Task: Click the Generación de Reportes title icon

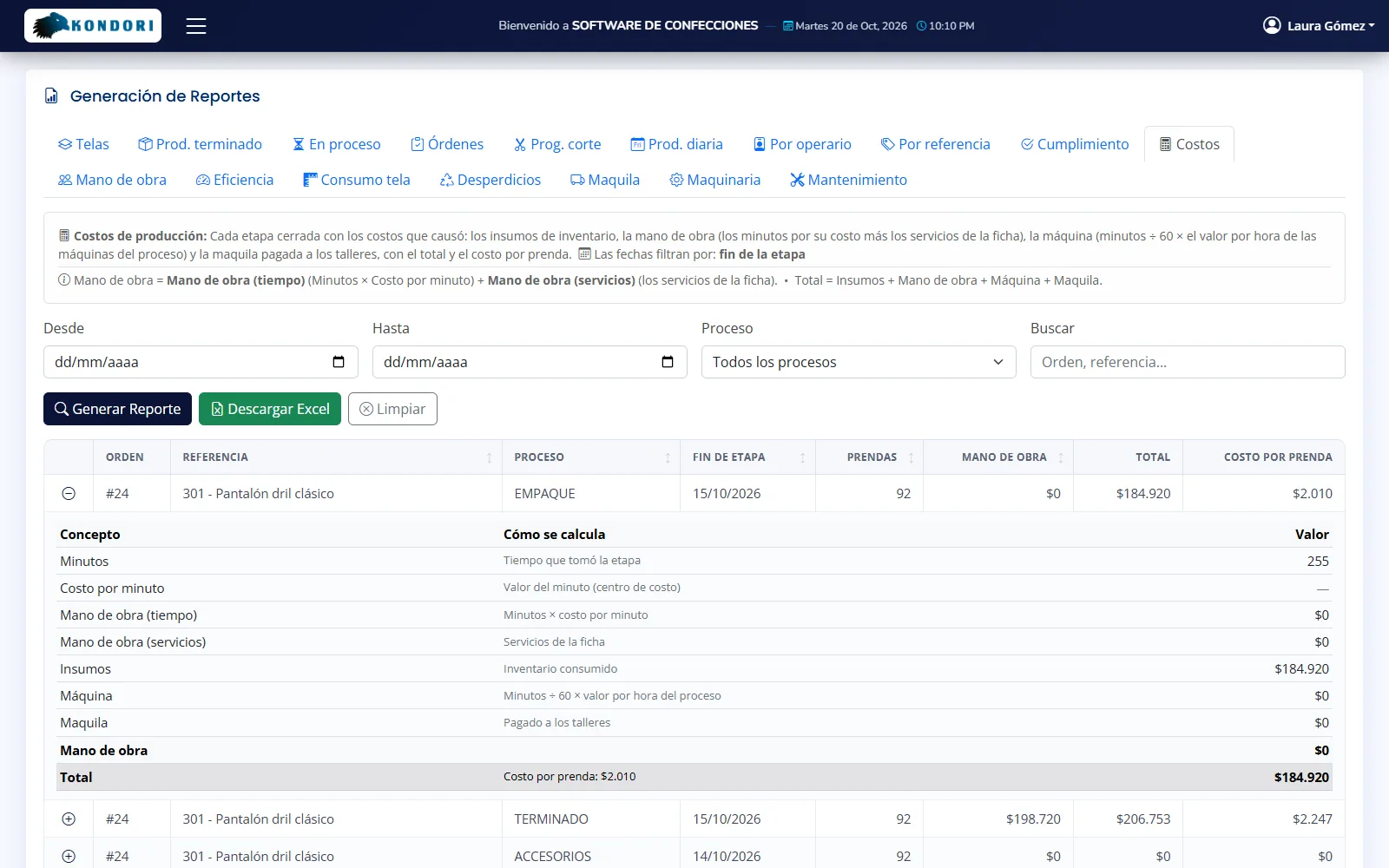Action: [51, 96]
